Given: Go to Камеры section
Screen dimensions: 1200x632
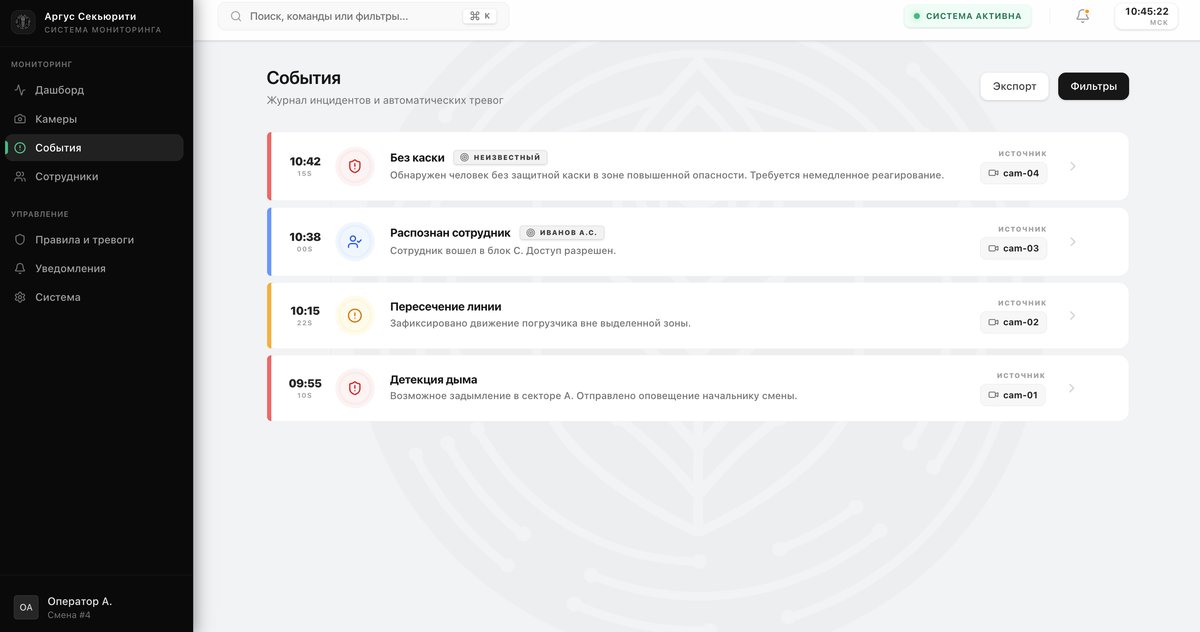Looking at the screenshot, I should pyautogui.click(x=56, y=119).
